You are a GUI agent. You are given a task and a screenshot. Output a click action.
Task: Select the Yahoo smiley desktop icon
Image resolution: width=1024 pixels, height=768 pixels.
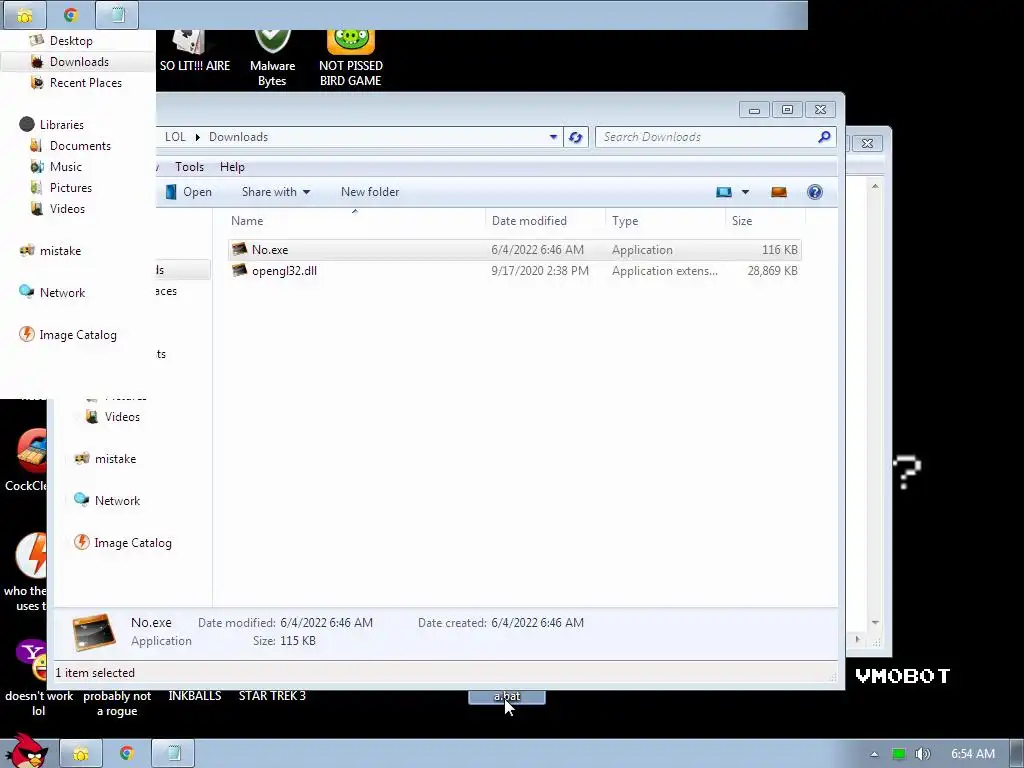pyautogui.click(x=33, y=660)
